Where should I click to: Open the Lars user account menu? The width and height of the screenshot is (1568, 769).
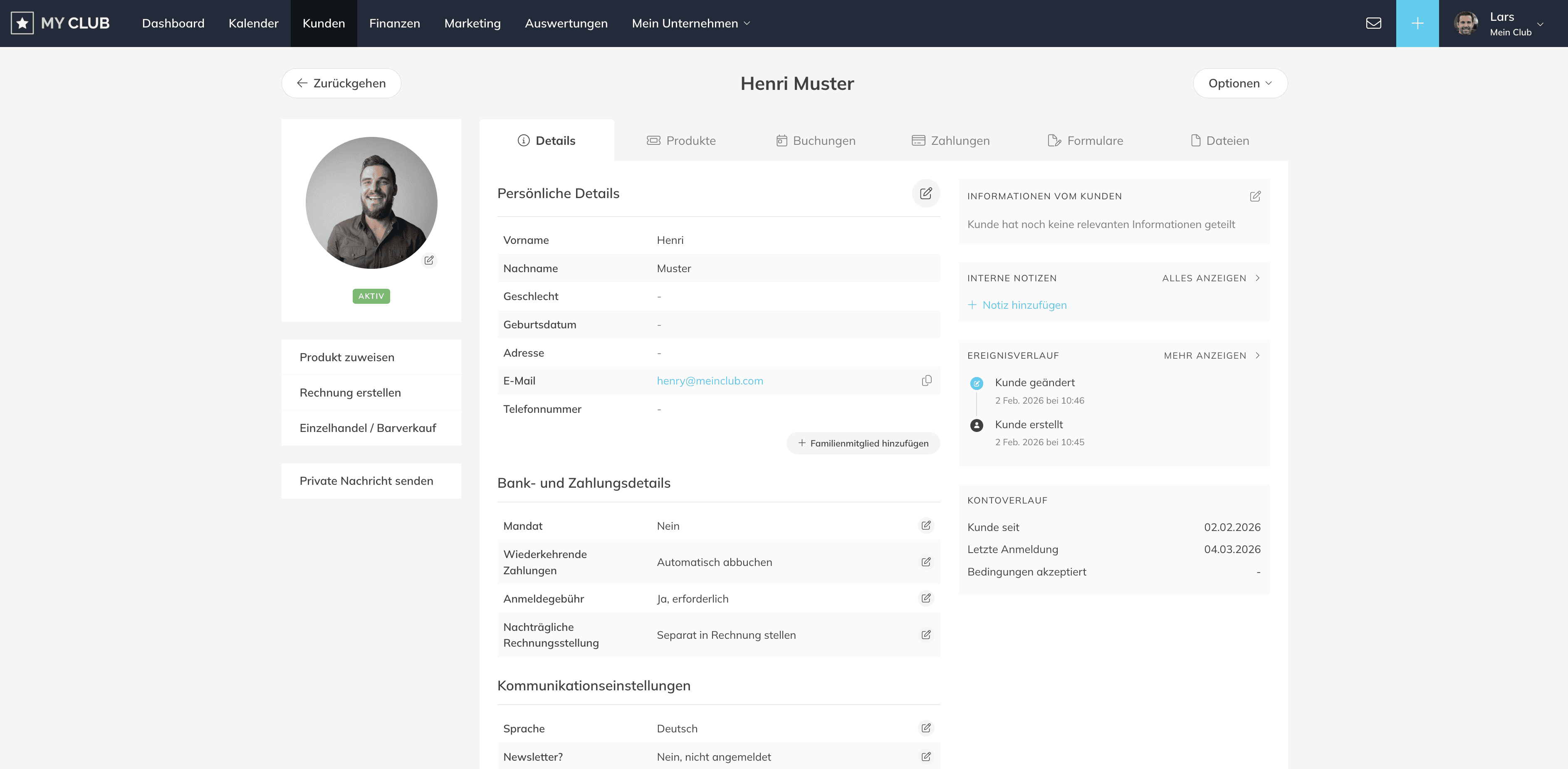coord(1501,23)
